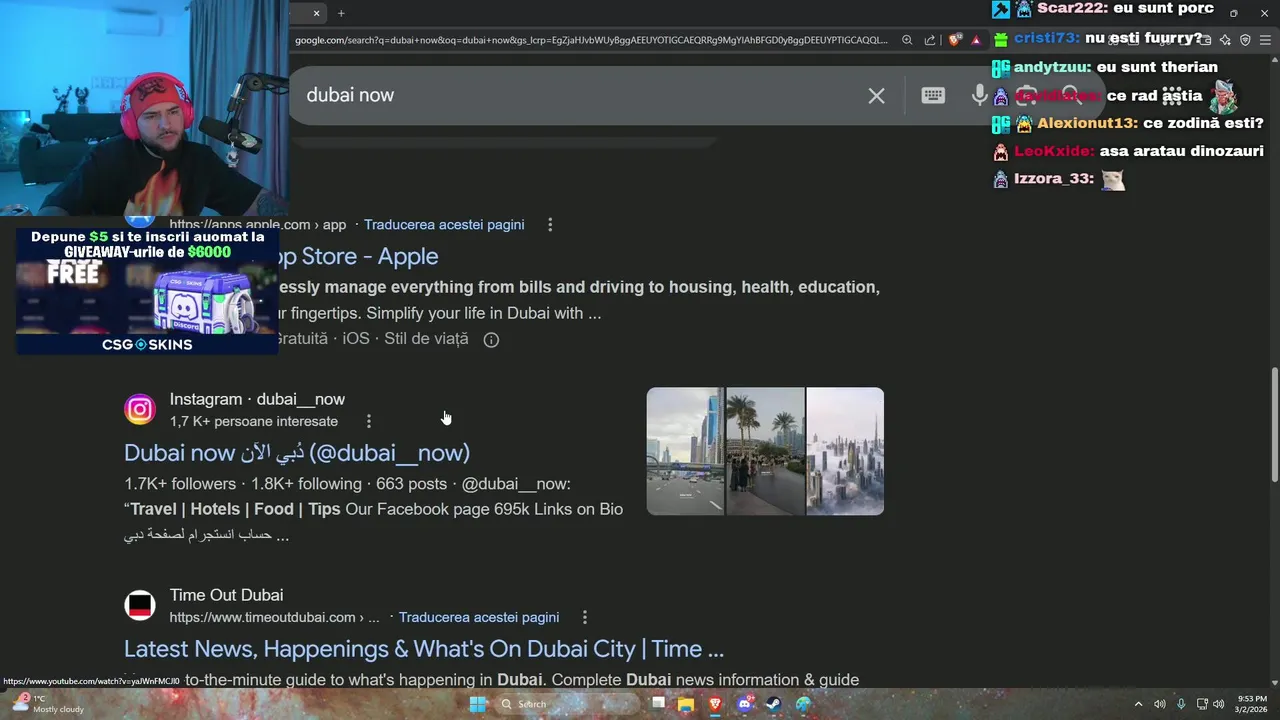1280x720 pixels.
Task: Open more options for Instagram result
Action: pyautogui.click(x=369, y=421)
